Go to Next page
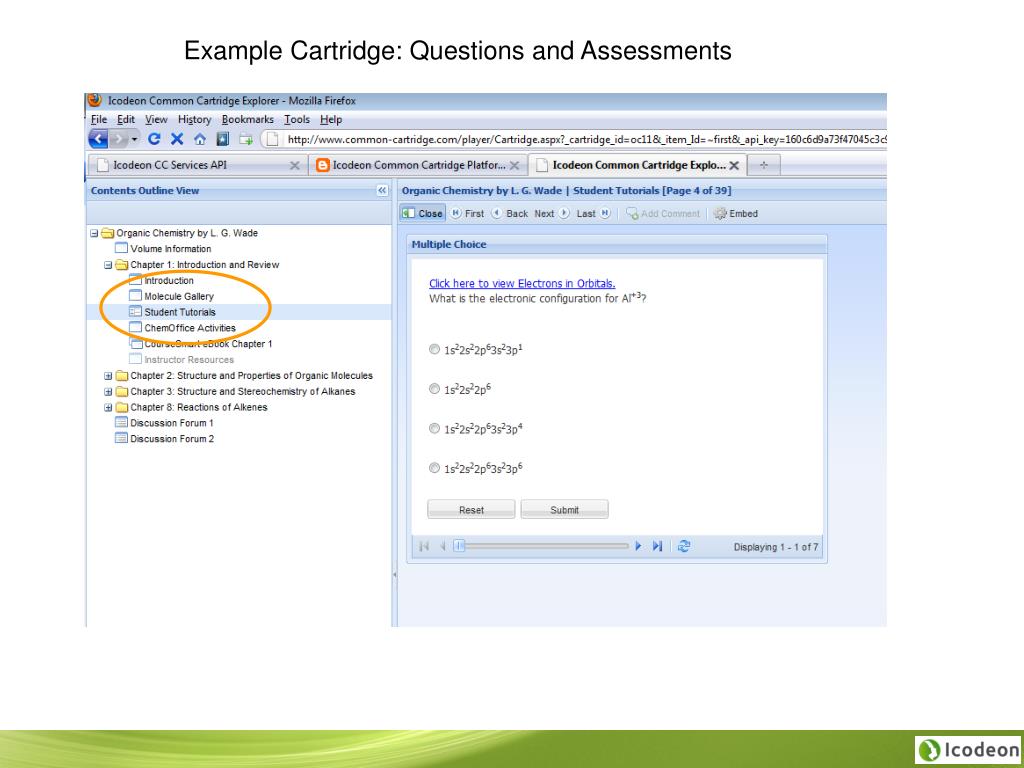 [552, 214]
